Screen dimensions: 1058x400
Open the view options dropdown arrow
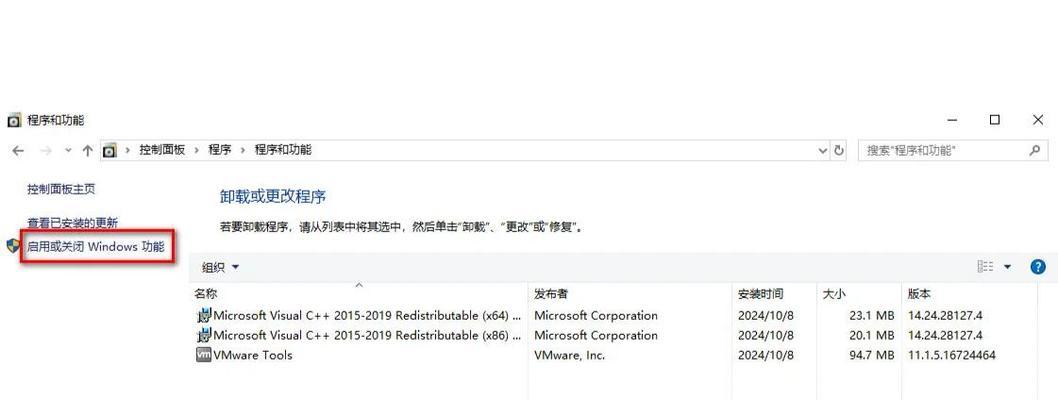pos(1007,266)
